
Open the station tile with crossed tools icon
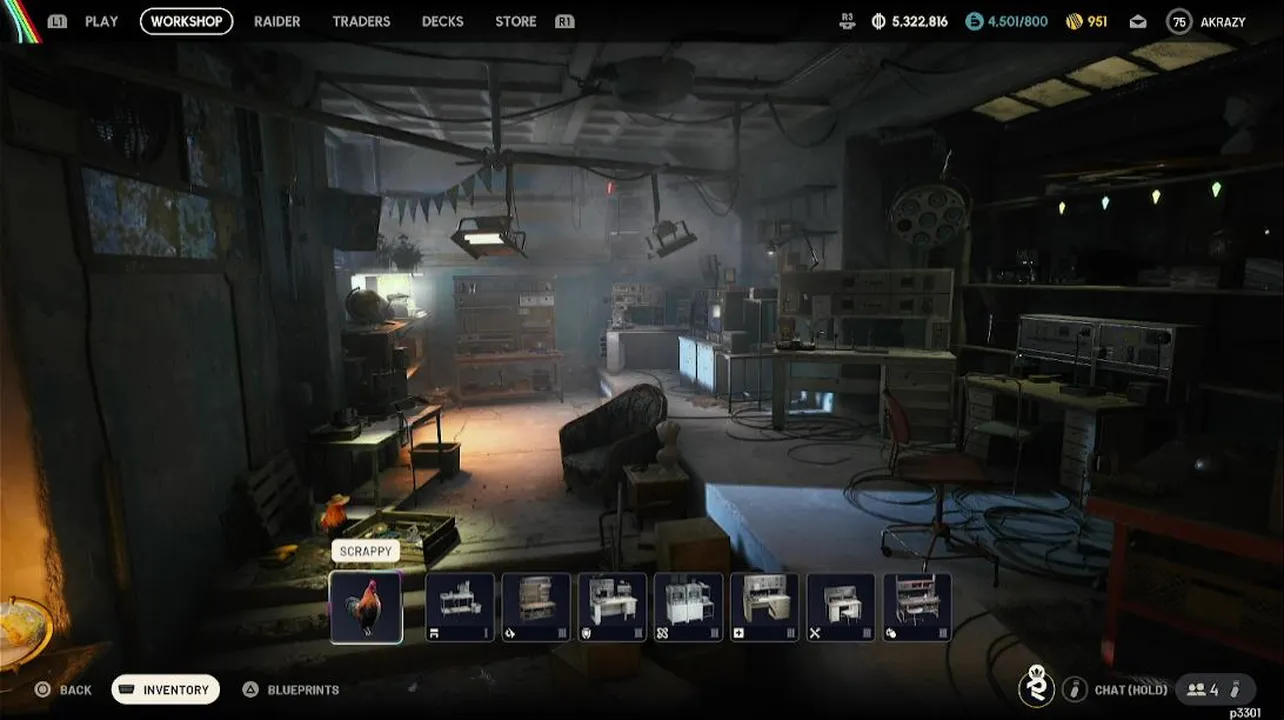point(841,607)
